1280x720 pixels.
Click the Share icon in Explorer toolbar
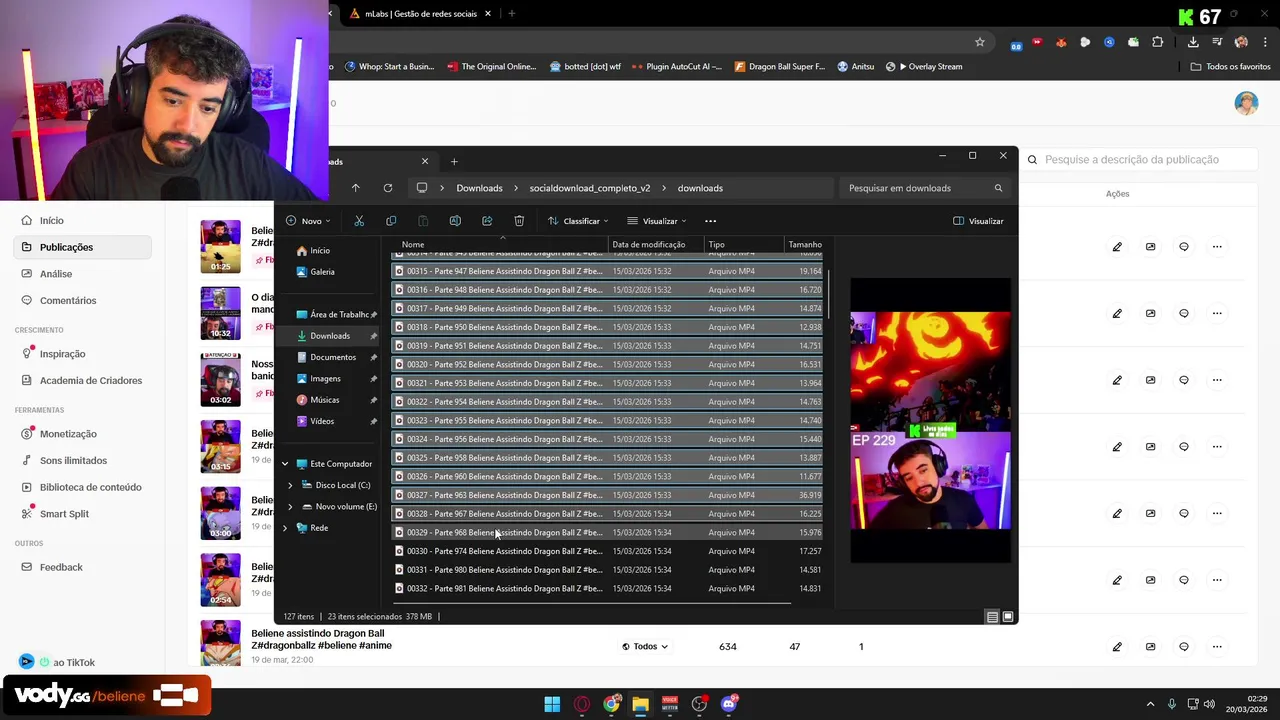coord(487,221)
